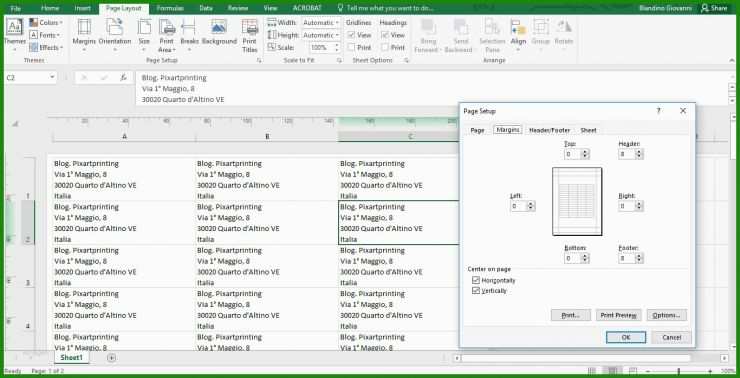Select the Sheet1 tab
The width and height of the screenshot is (740, 378).
pos(71,358)
